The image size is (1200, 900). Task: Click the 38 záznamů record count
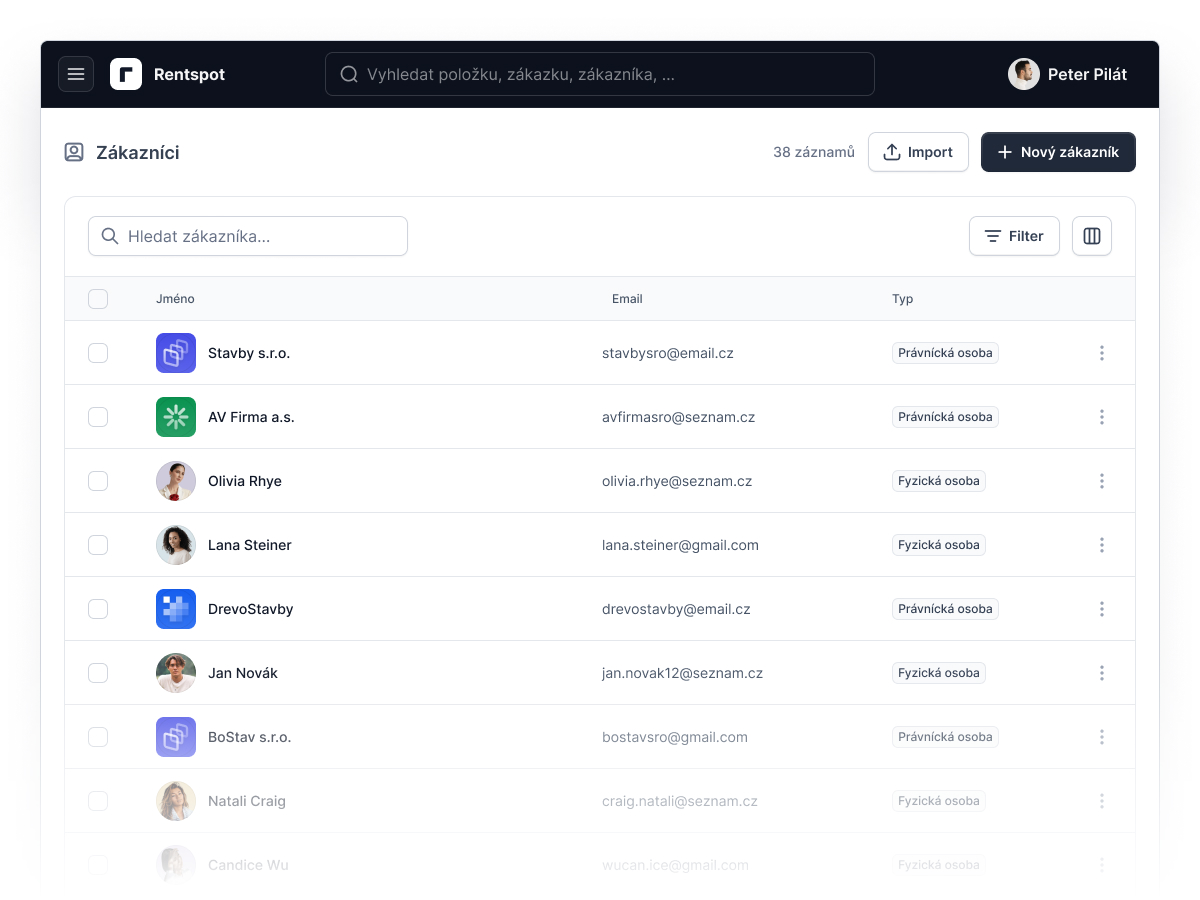[x=814, y=152]
